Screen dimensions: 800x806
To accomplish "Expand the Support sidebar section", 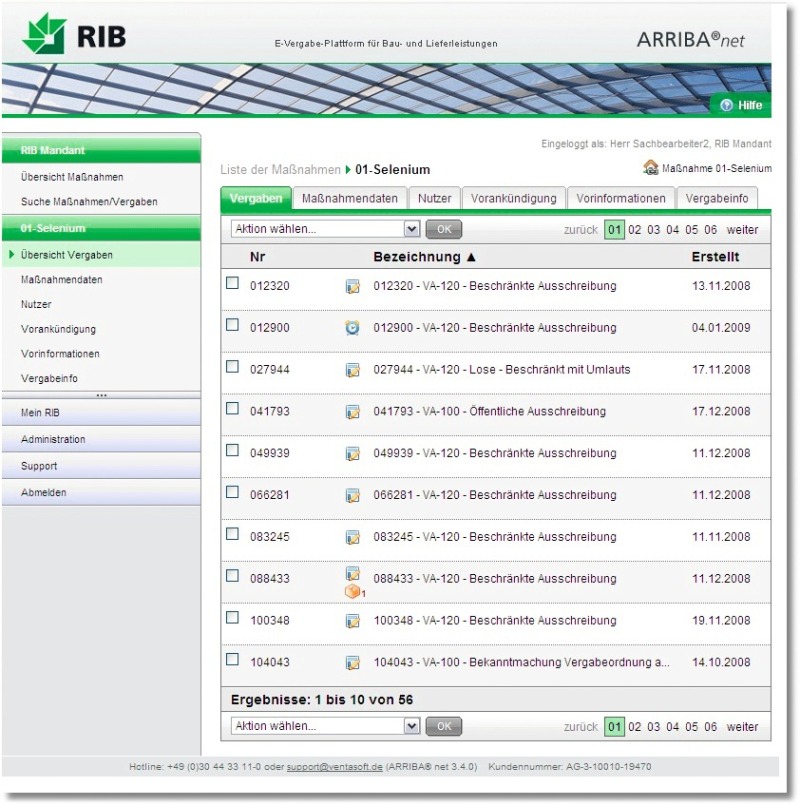I will coord(101,466).
